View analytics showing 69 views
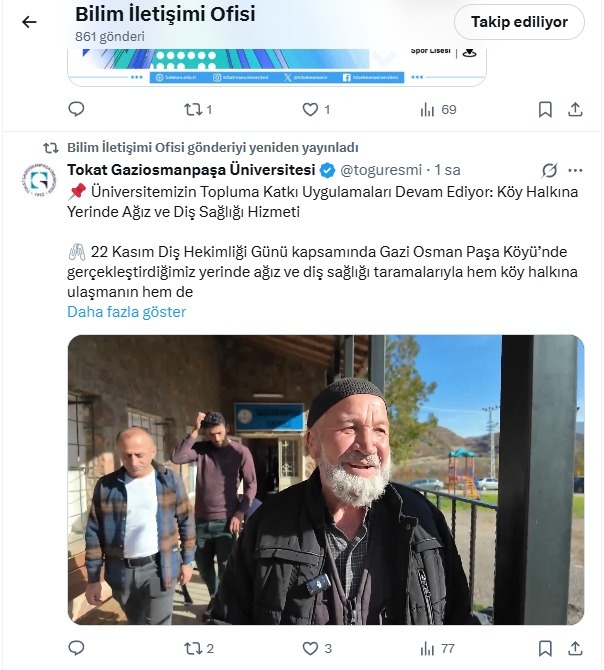Viewport: 604px width, 670px height. 438,110
